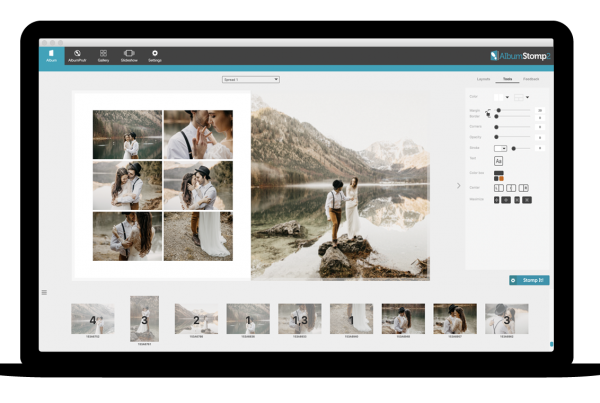Select top-right close-up photo in grid
600x403 pixels.
click(x=198, y=135)
